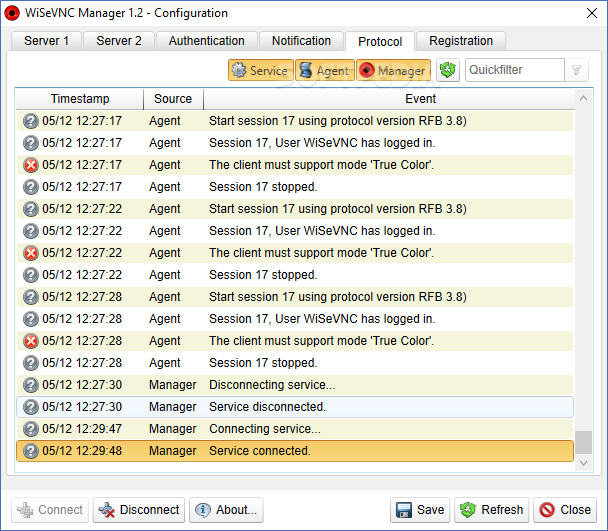This screenshot has height=531, width=608.
Task: Click the Close button at bottom
Action: click(x=565, y=510)
